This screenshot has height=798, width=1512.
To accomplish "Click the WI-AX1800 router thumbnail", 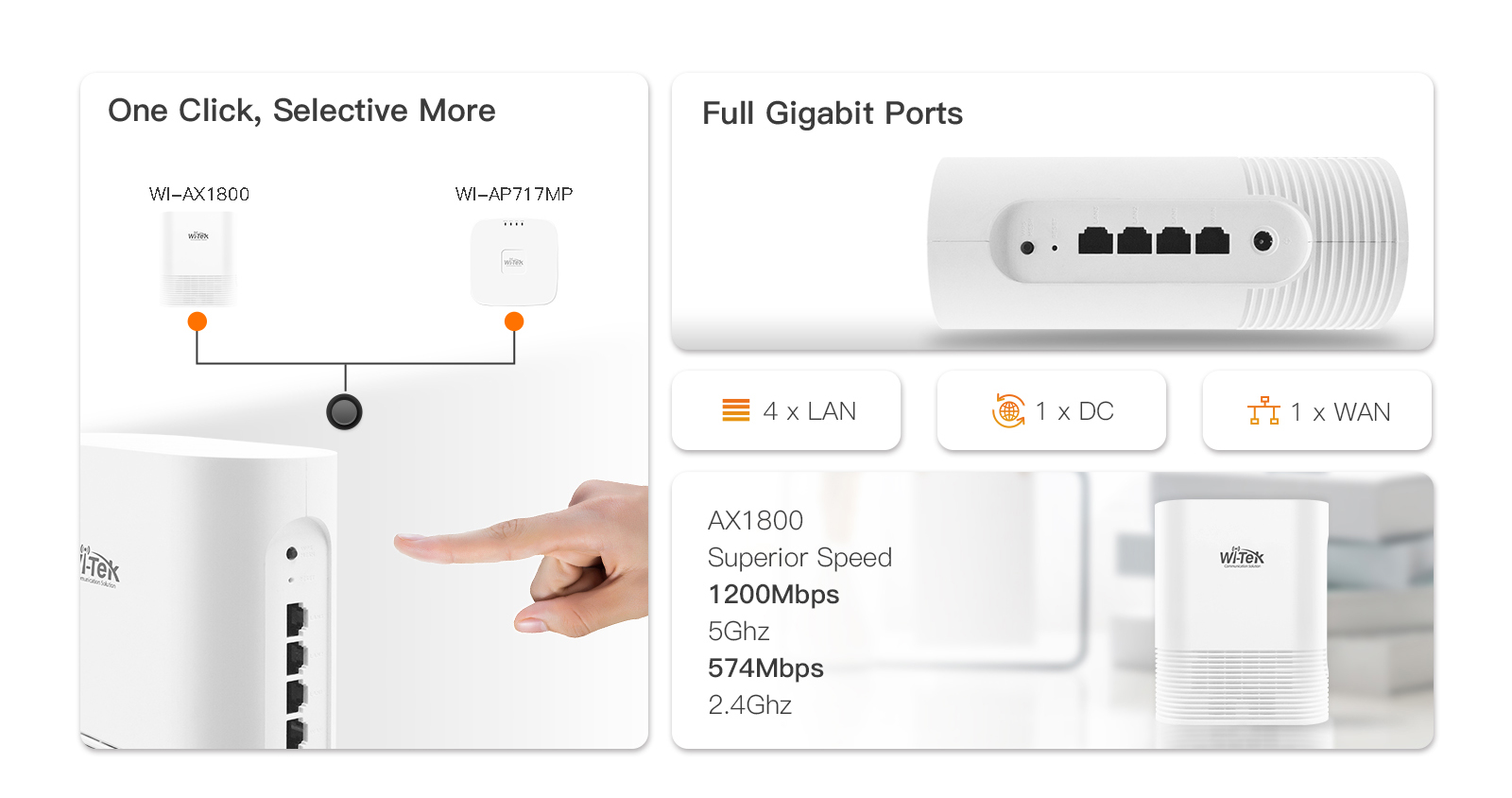I will pos(198,259).
